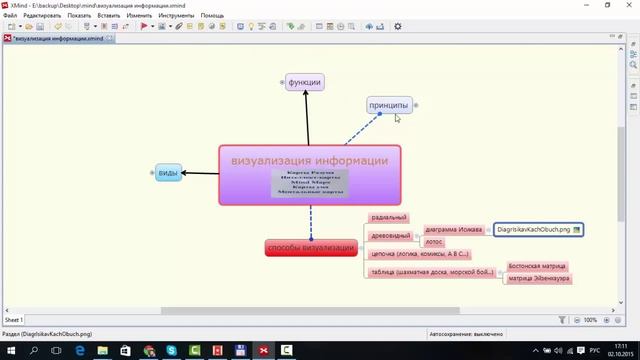640x360 pixels.
Task: Click the insert image toolbar icon
Action: point(162,27)
